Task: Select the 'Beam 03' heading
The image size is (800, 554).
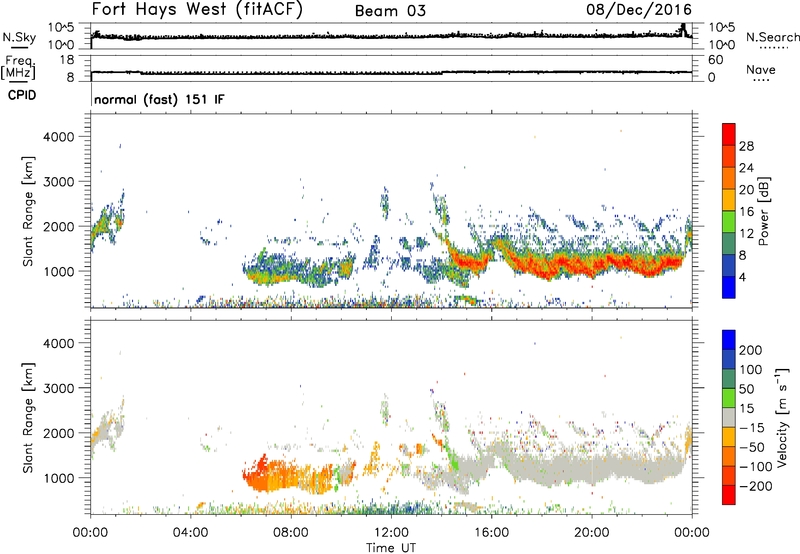Action: [x=390, y=11]
